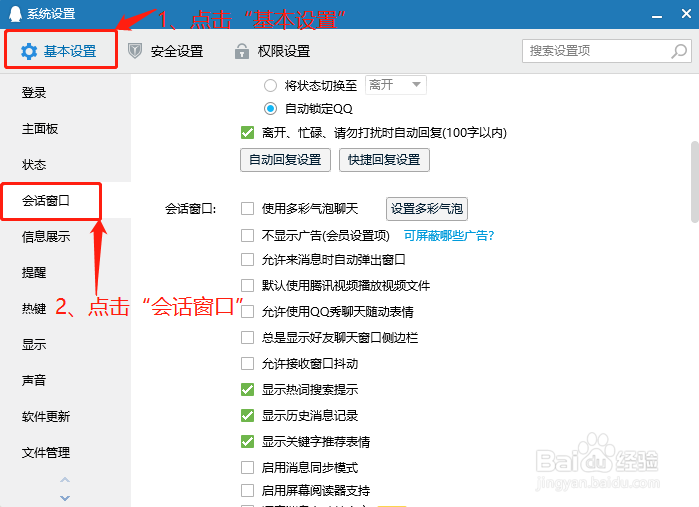699x507 pixels.
Task: Click the gear icon of 基本设置
Action: pyautogui.click(x=29, y=52)
